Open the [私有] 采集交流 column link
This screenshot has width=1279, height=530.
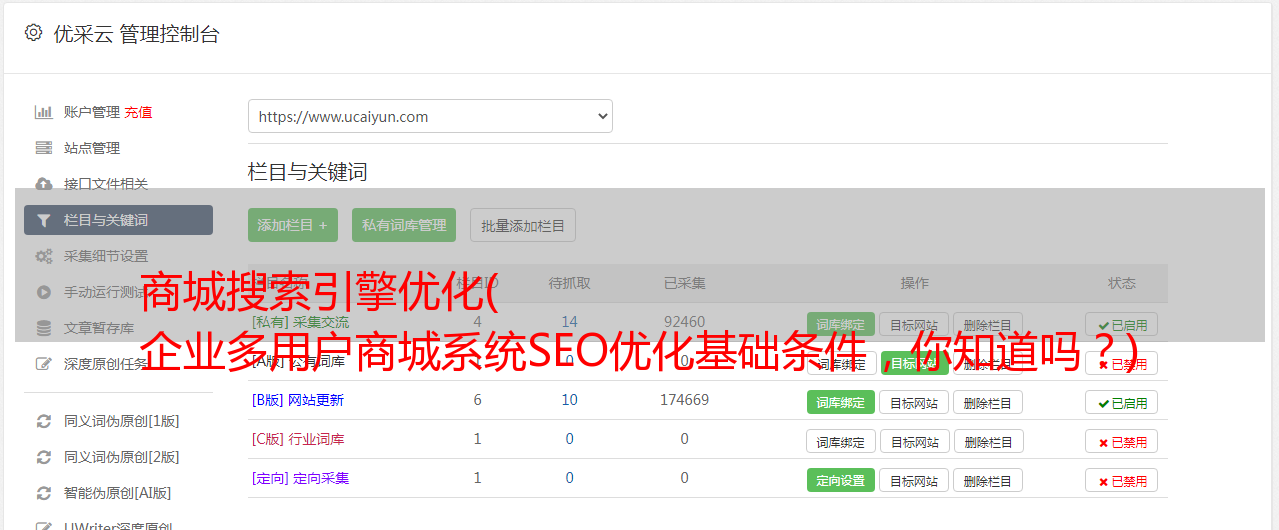pyautogui.click(x=301, y=322)
